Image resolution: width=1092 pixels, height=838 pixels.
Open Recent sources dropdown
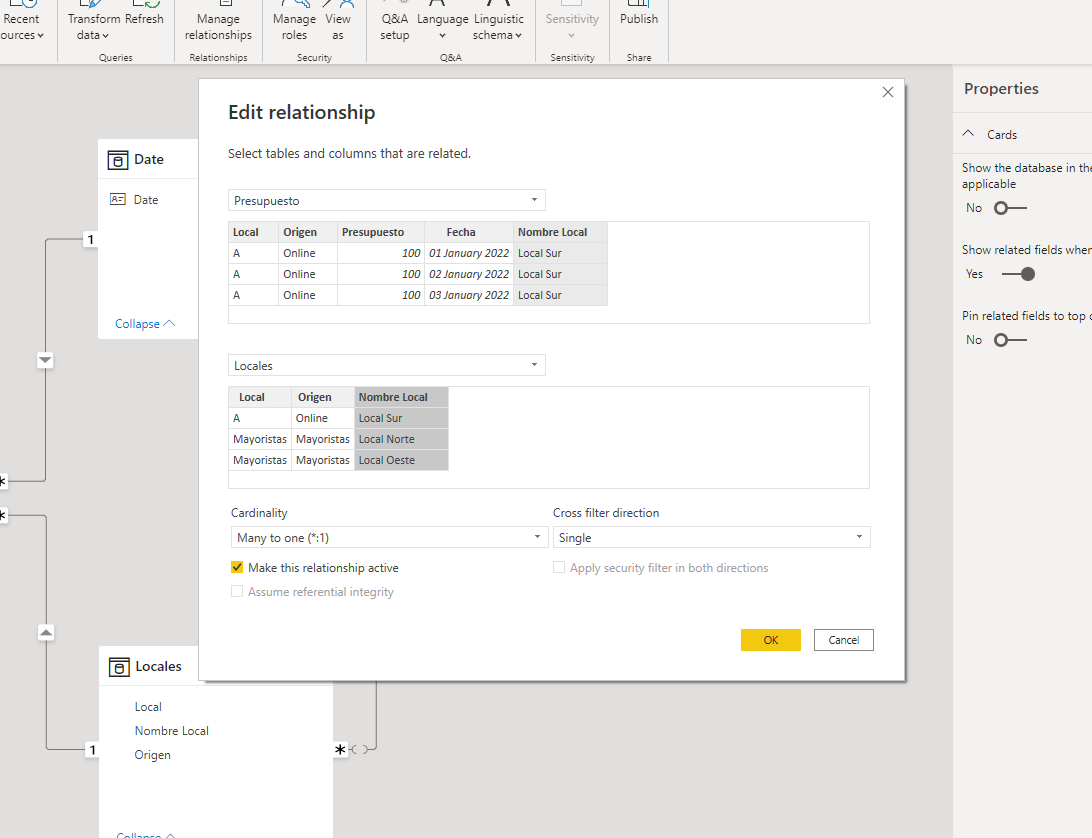[22, 26]
